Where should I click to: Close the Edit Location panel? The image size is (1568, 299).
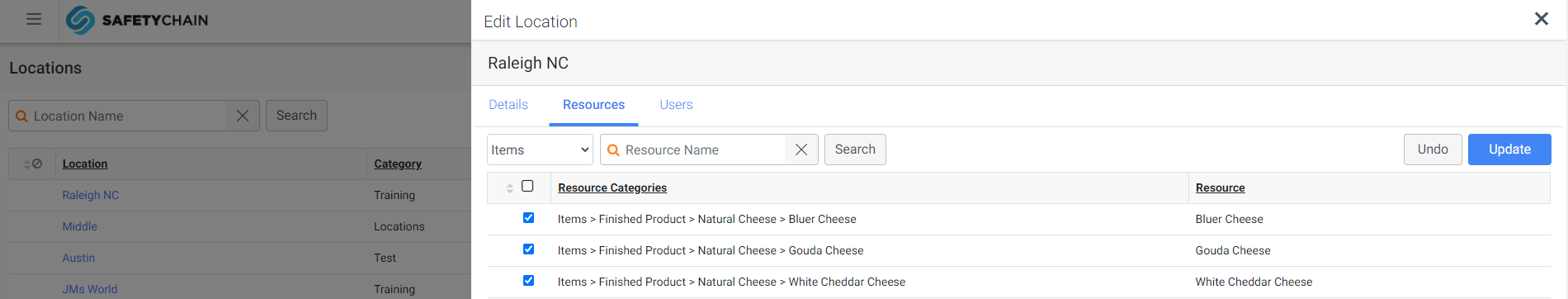pos(1541,19)
